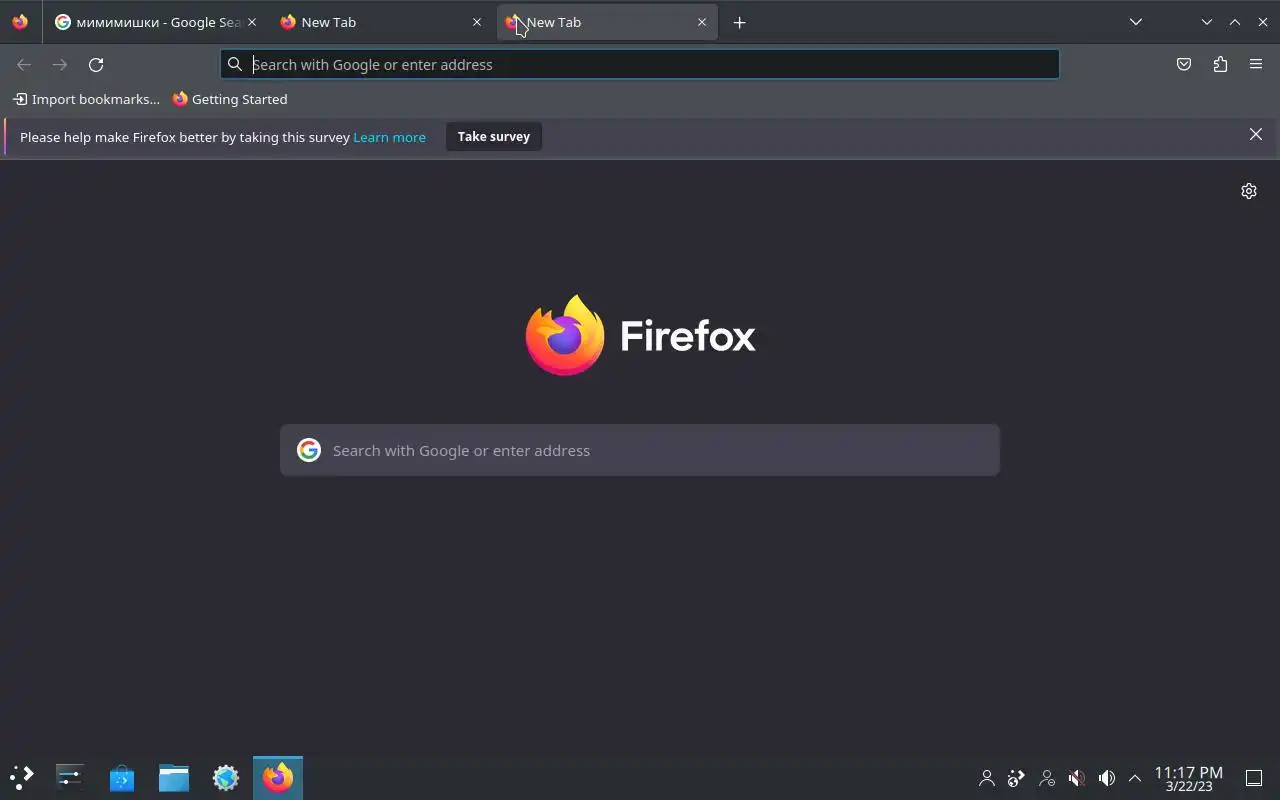This screenshot has height=800, width=1280.
Task: Open the Firefox application hamburger menu
Action: click(1256, 64)
